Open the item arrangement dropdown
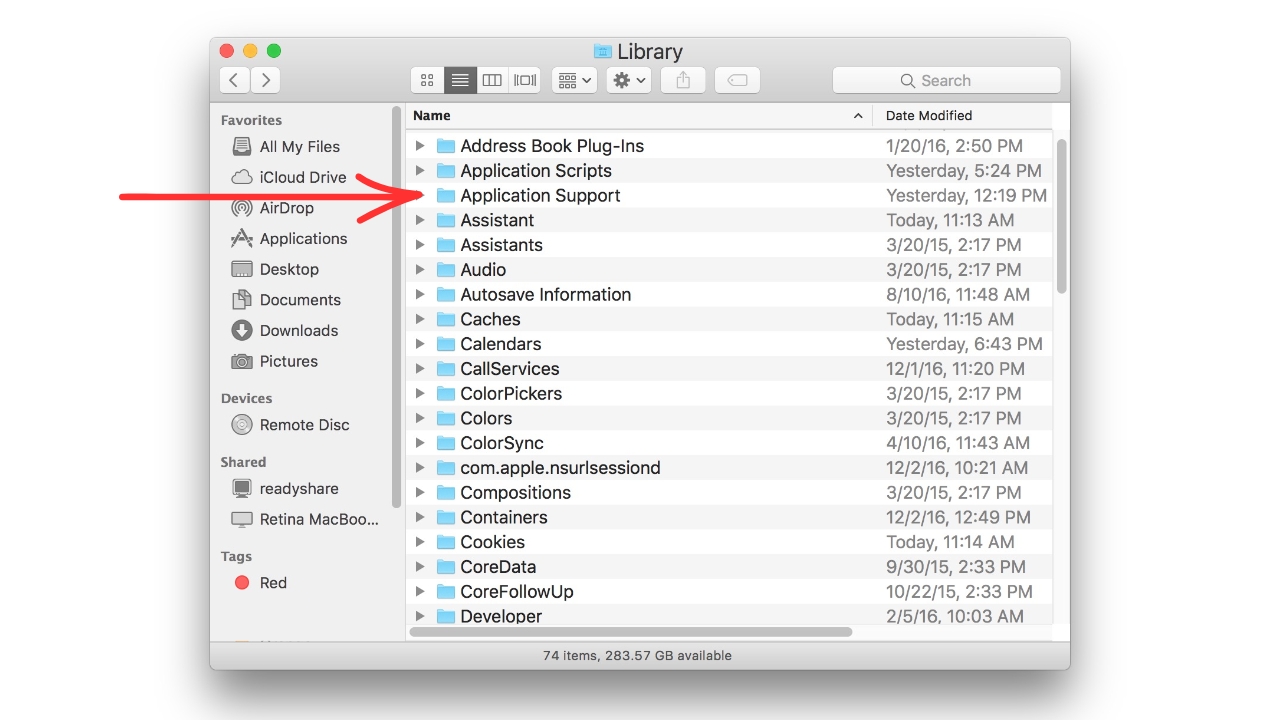Viewport: 1280px width, 720px height. coord(574,80)
